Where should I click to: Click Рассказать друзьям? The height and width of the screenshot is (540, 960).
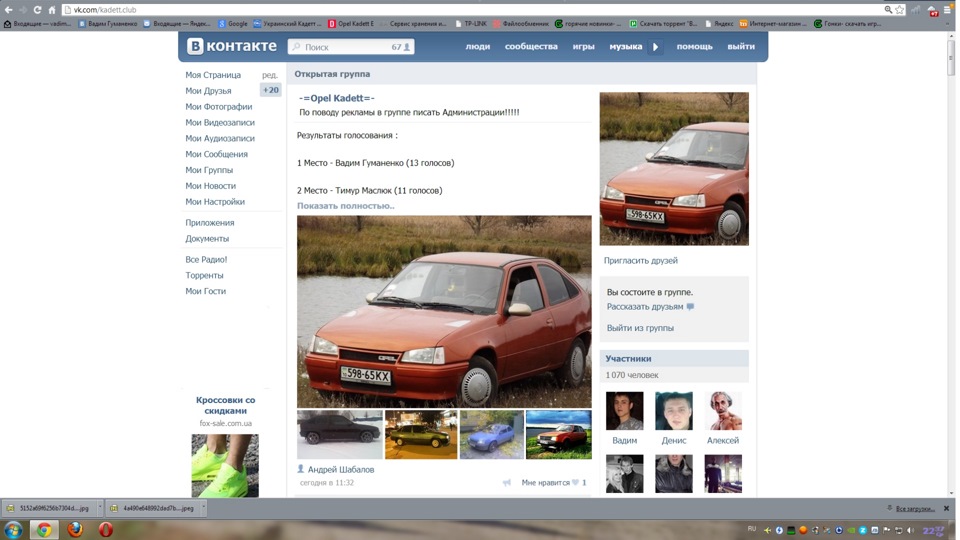click(645, 307)
